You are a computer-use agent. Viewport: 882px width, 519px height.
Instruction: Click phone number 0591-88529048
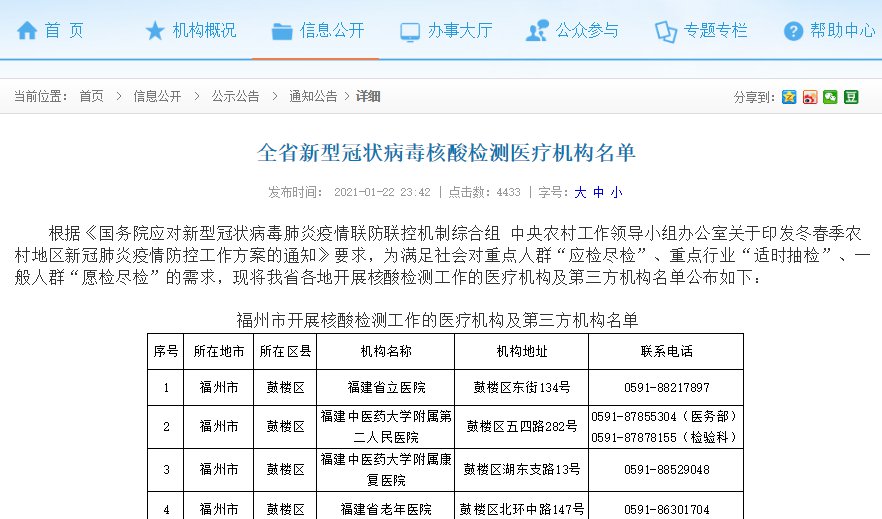pyautogui.click(x=667, y=470)
